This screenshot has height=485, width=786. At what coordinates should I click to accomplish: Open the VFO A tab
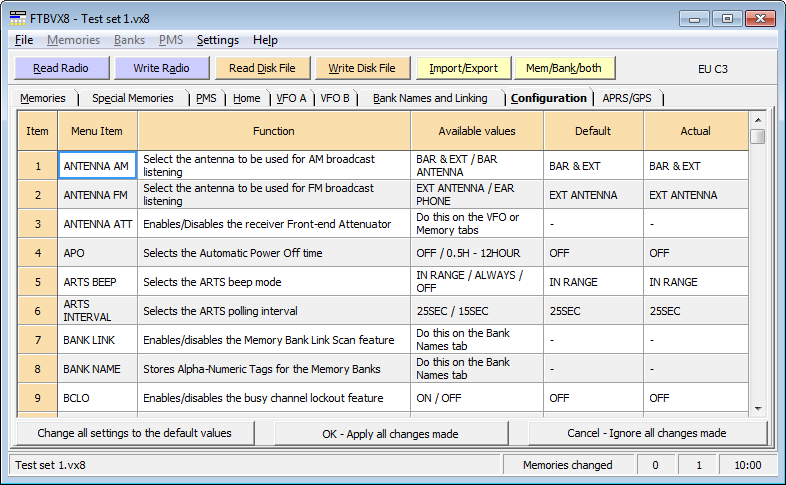tap(291, 98)
